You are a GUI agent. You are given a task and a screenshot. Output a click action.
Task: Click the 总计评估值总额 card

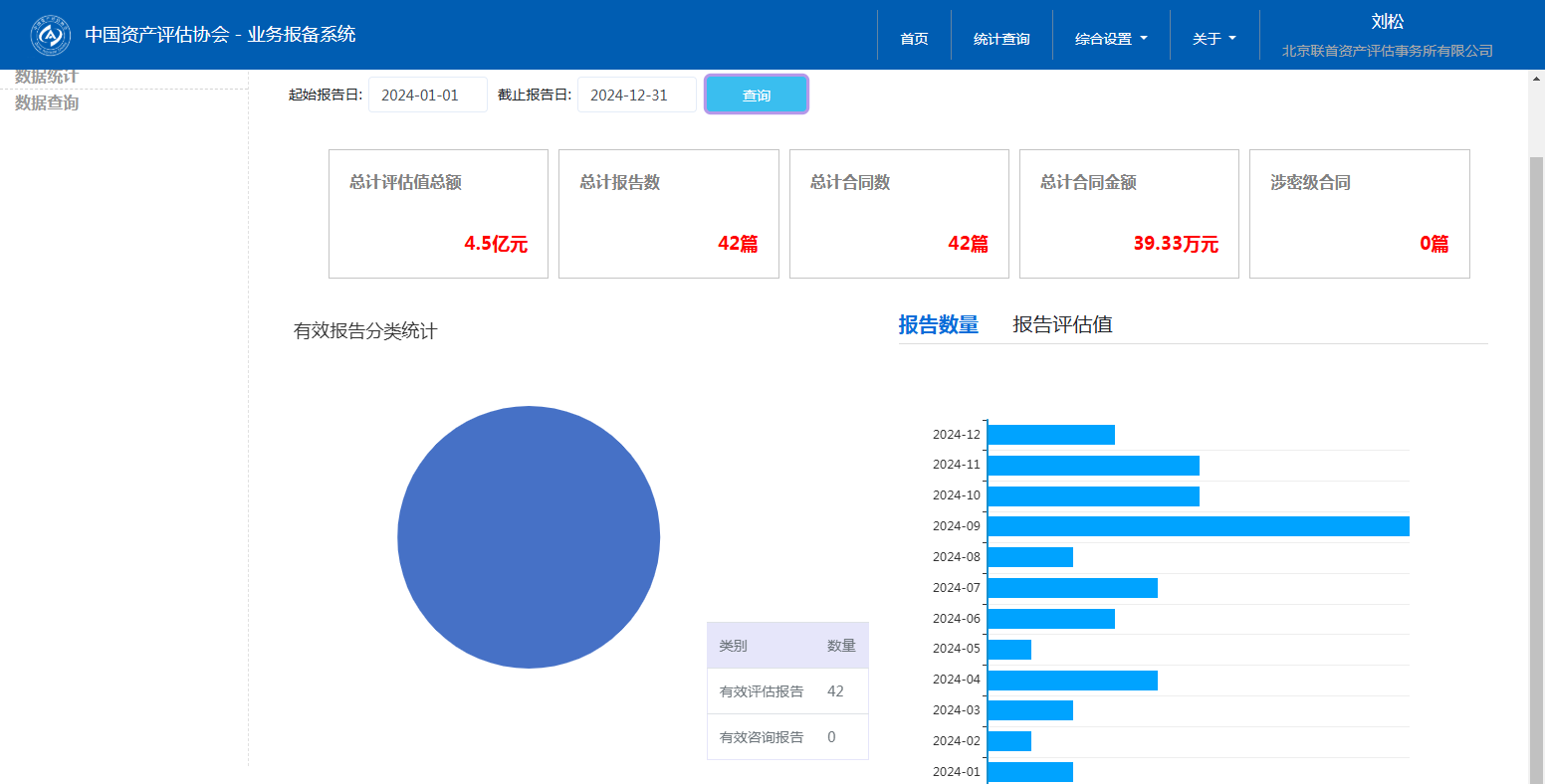click(x=438, y=214)
